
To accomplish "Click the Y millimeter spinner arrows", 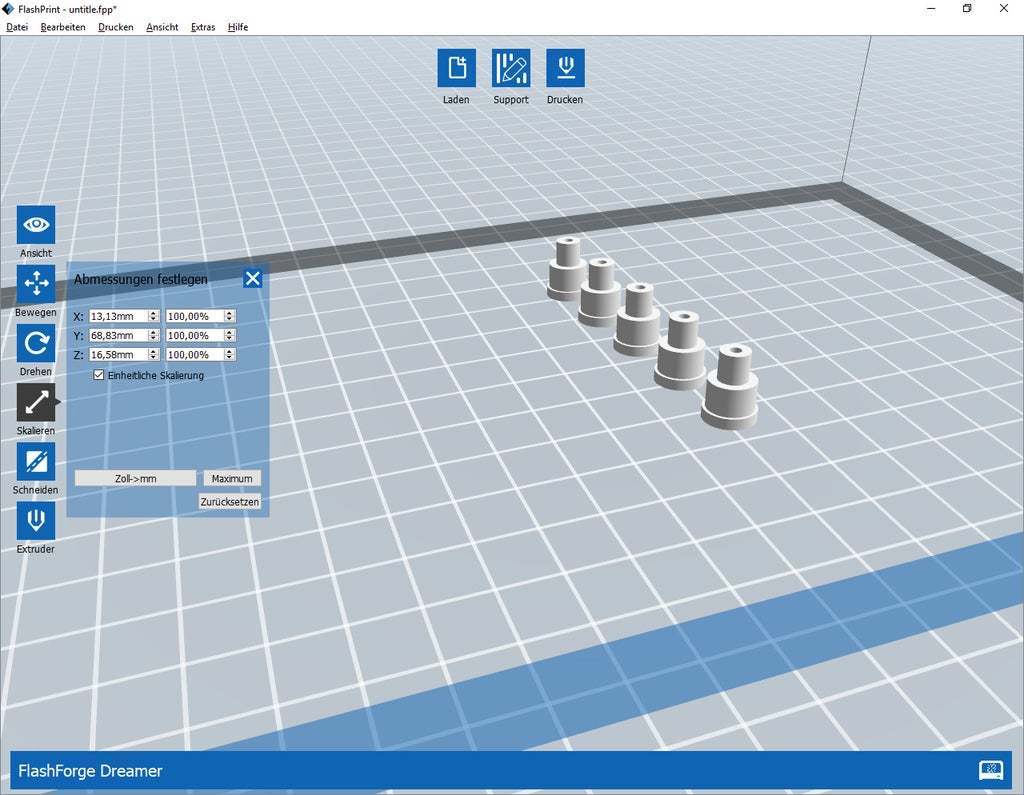I will pos(153,335).
